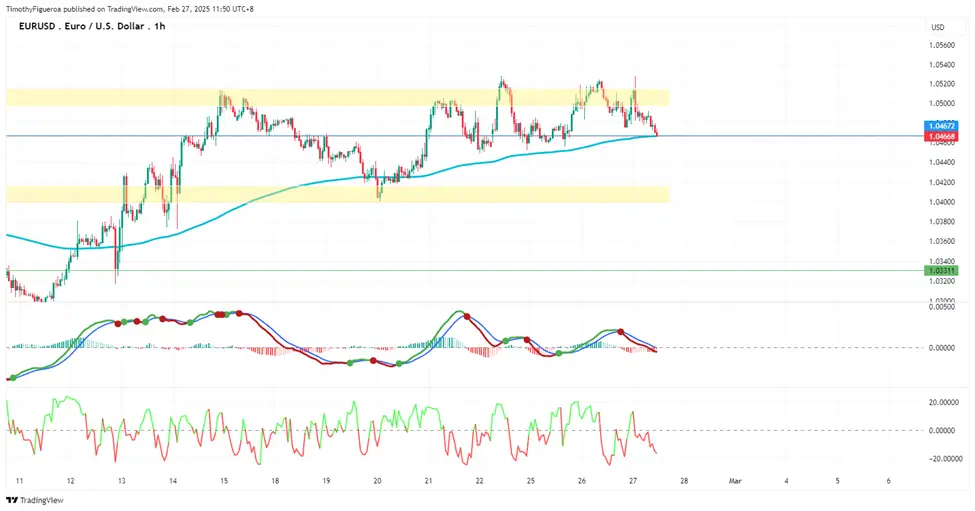Click the EURUSD Euro / U.S. Dollar 1h title
This screenshot has height=511, width=975.
[x=92, y=26]
